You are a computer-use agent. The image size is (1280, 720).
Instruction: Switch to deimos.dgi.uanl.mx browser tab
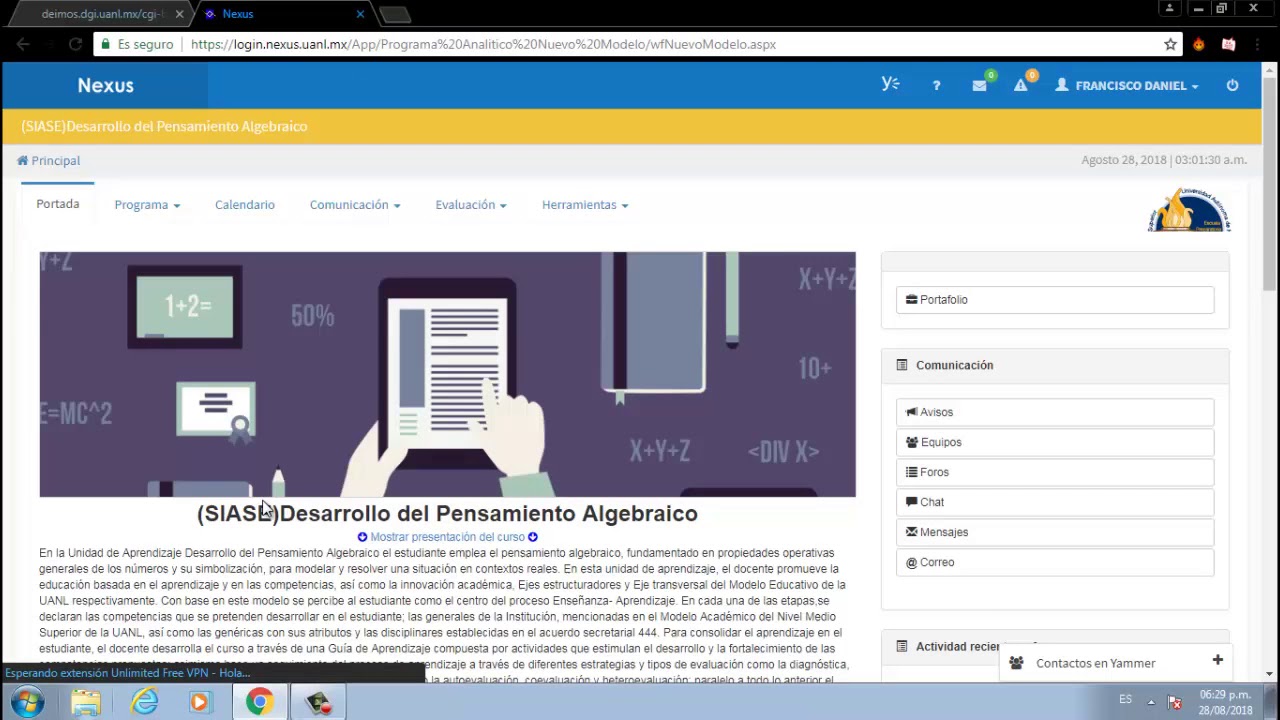click(100, 14)
